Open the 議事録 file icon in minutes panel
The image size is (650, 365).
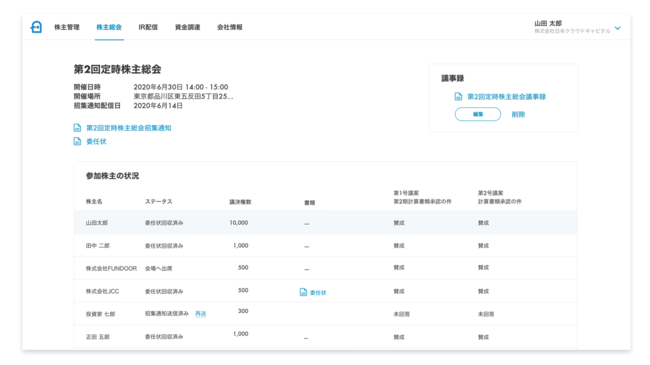point(458,97)
